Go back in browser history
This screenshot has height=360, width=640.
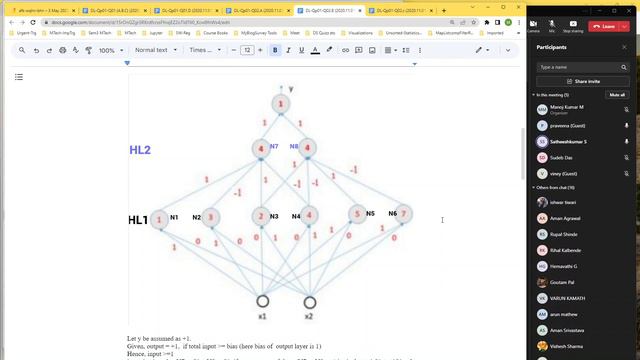click(11, 22)
